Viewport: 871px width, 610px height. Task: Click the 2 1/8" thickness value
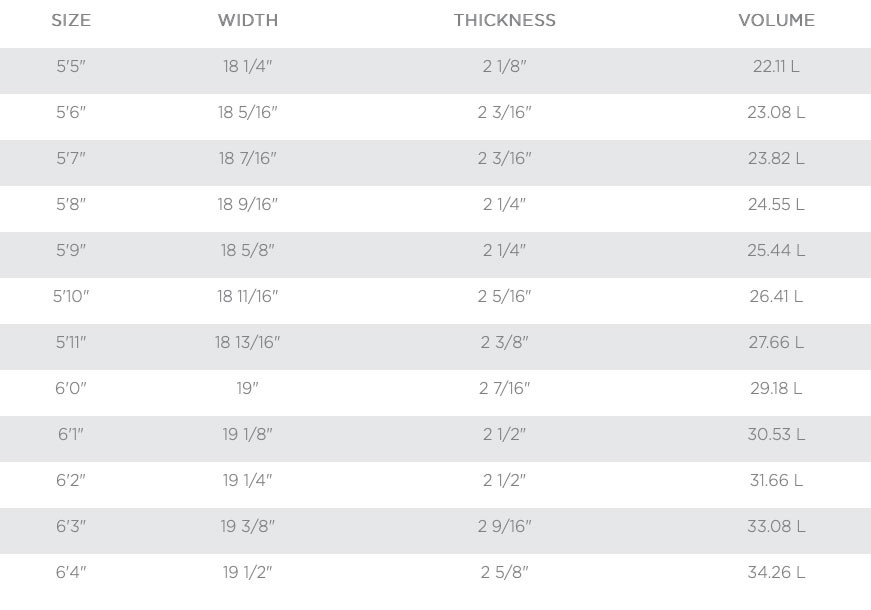(x=504, y=67)
